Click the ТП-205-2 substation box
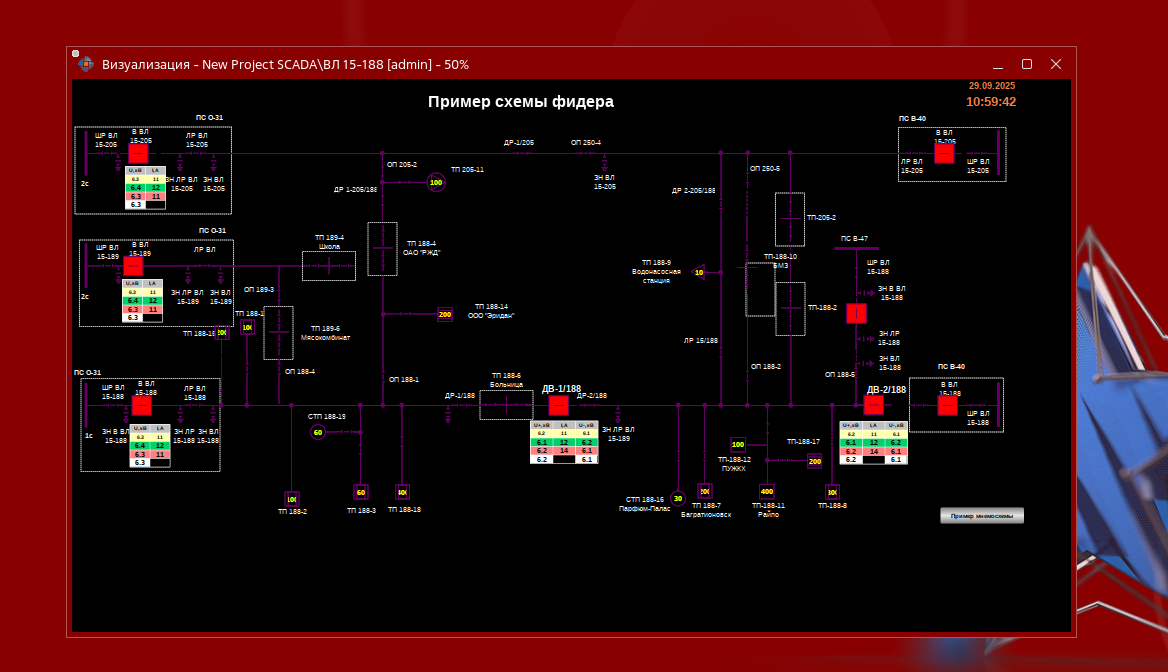 tap(790, 219)
